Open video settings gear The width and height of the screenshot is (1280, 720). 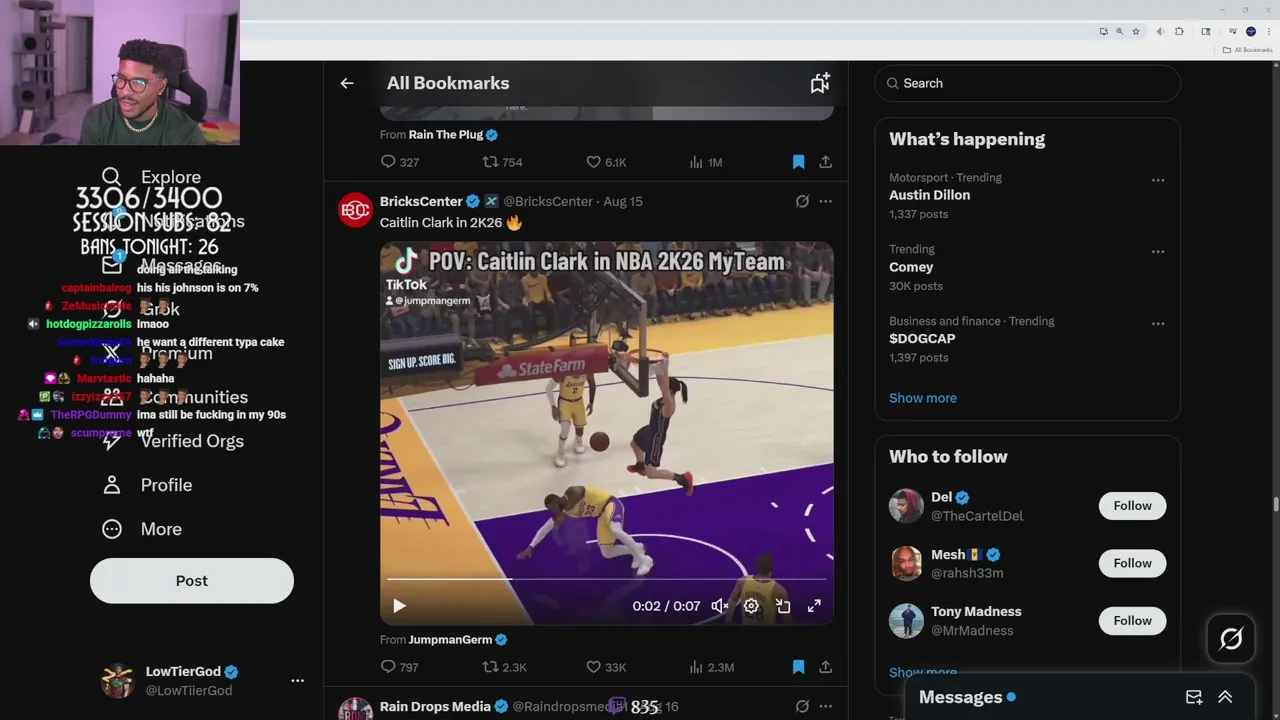751,606
